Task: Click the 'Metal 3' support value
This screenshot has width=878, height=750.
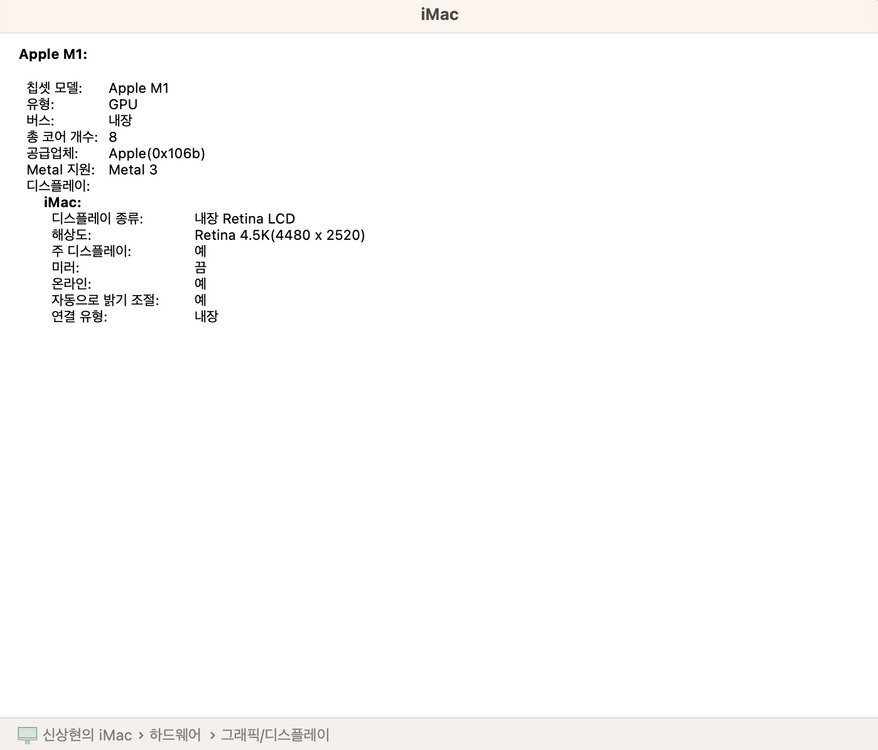Action: click(x=133, y=169)
